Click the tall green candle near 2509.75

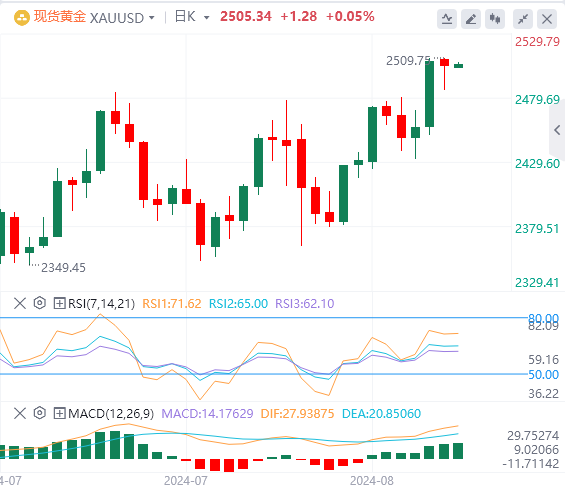pyautogui.click(x=430, y=94)
